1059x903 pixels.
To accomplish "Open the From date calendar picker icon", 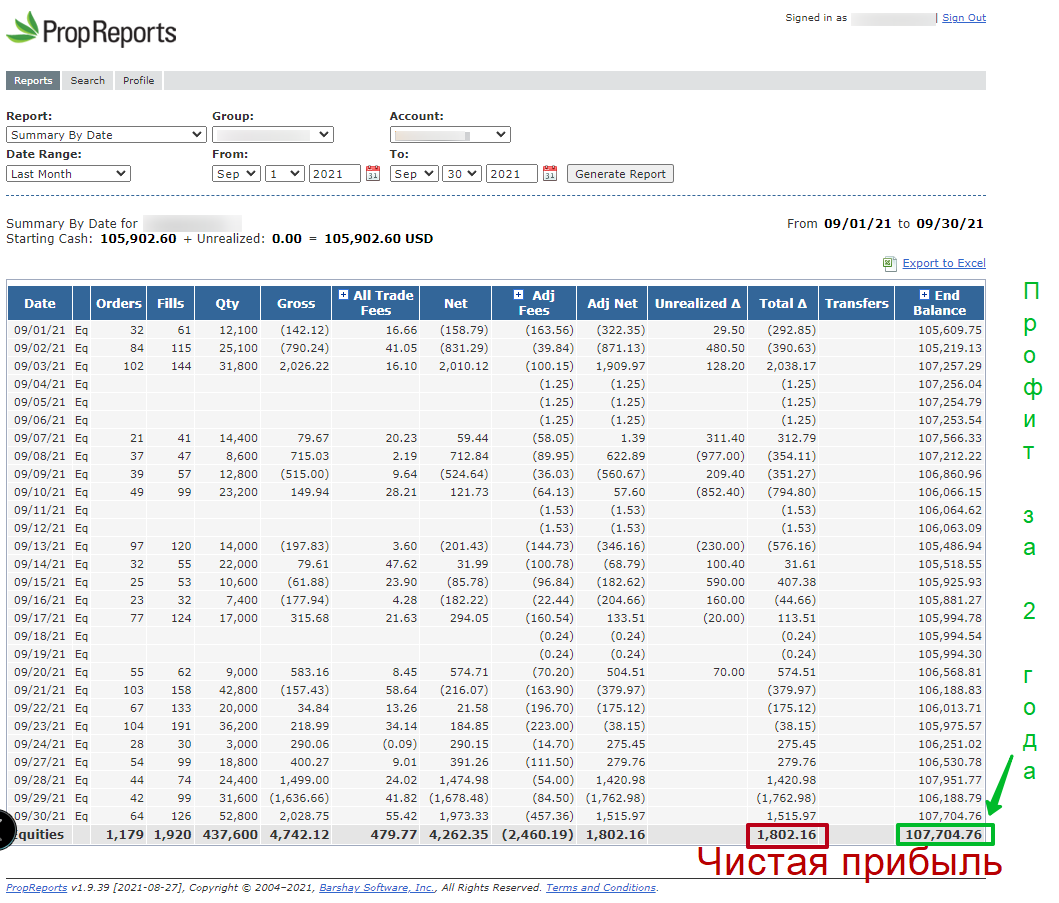I will pos(372,174).
